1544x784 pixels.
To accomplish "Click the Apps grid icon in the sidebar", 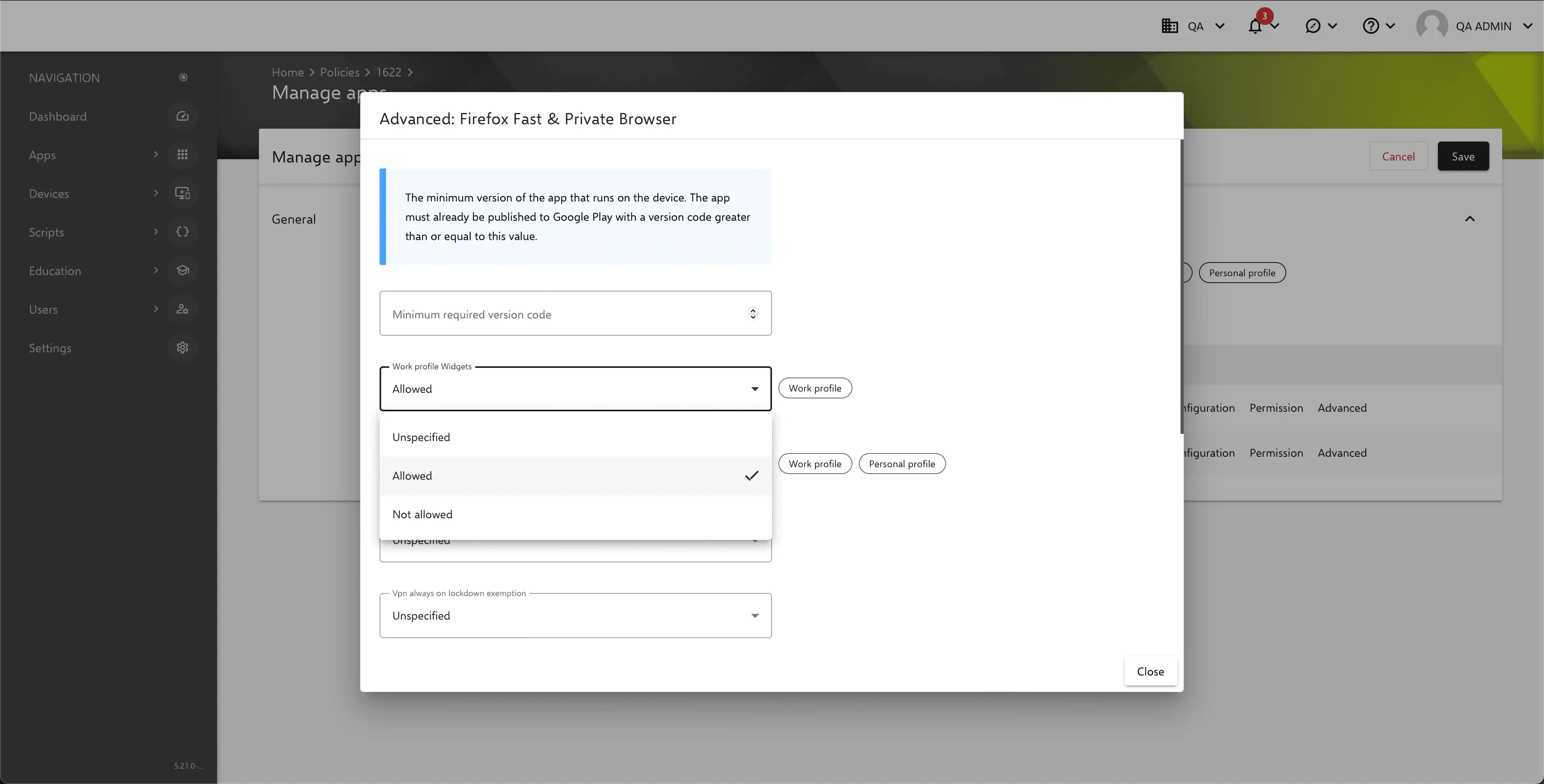I will click(183, 155).
